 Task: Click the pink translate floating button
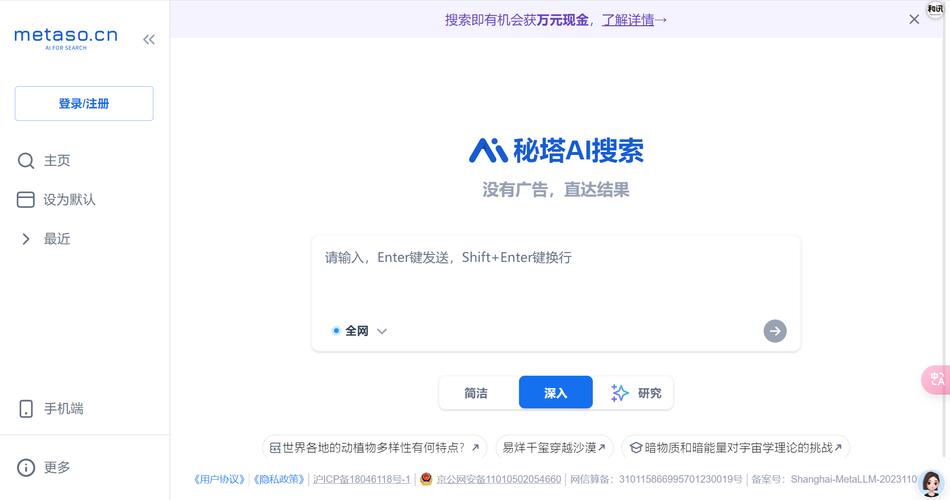coord(936,380)
